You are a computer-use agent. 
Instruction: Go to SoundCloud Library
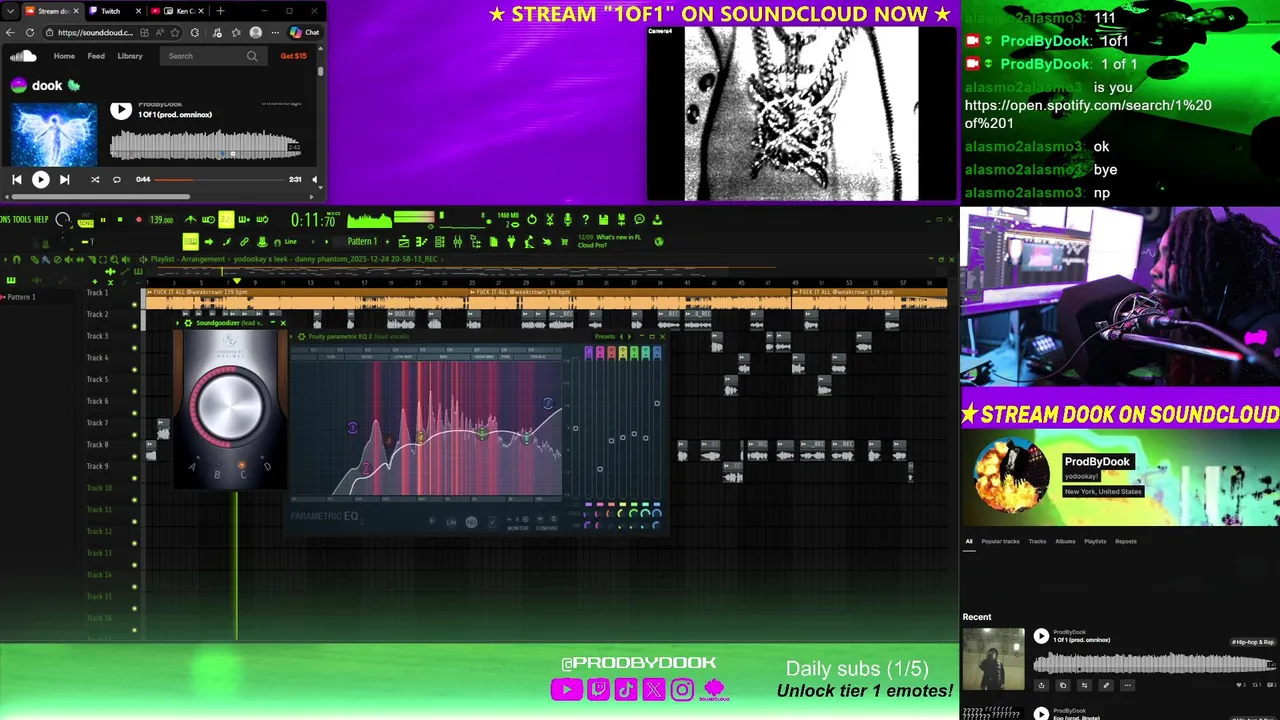pos(130,56)
